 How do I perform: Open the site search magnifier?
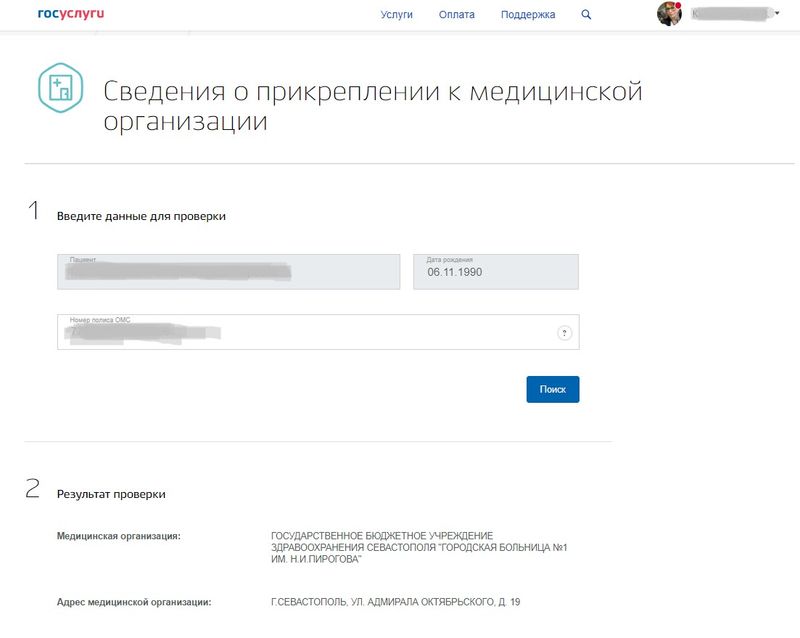(584, 15)
